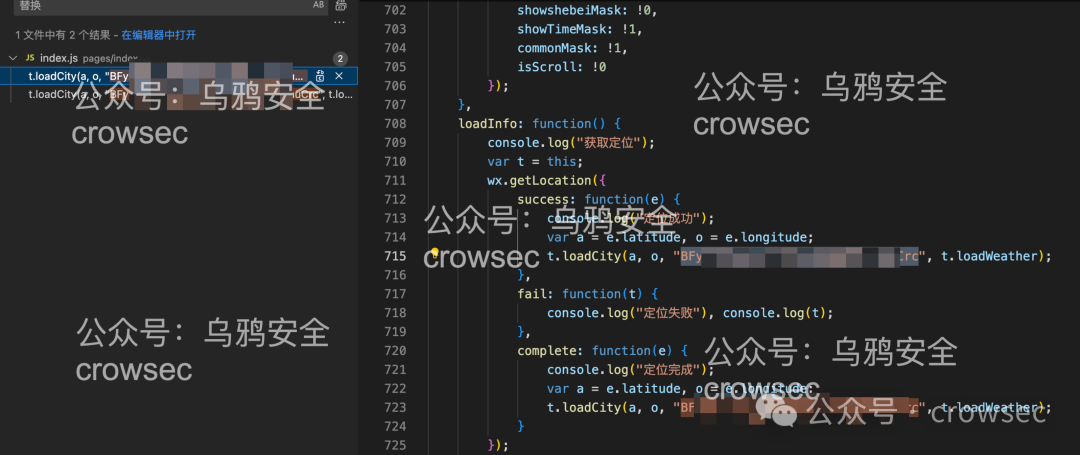Click the replace icon on the highlighted result row
The image size is (1080, 455).
point(320,76)
